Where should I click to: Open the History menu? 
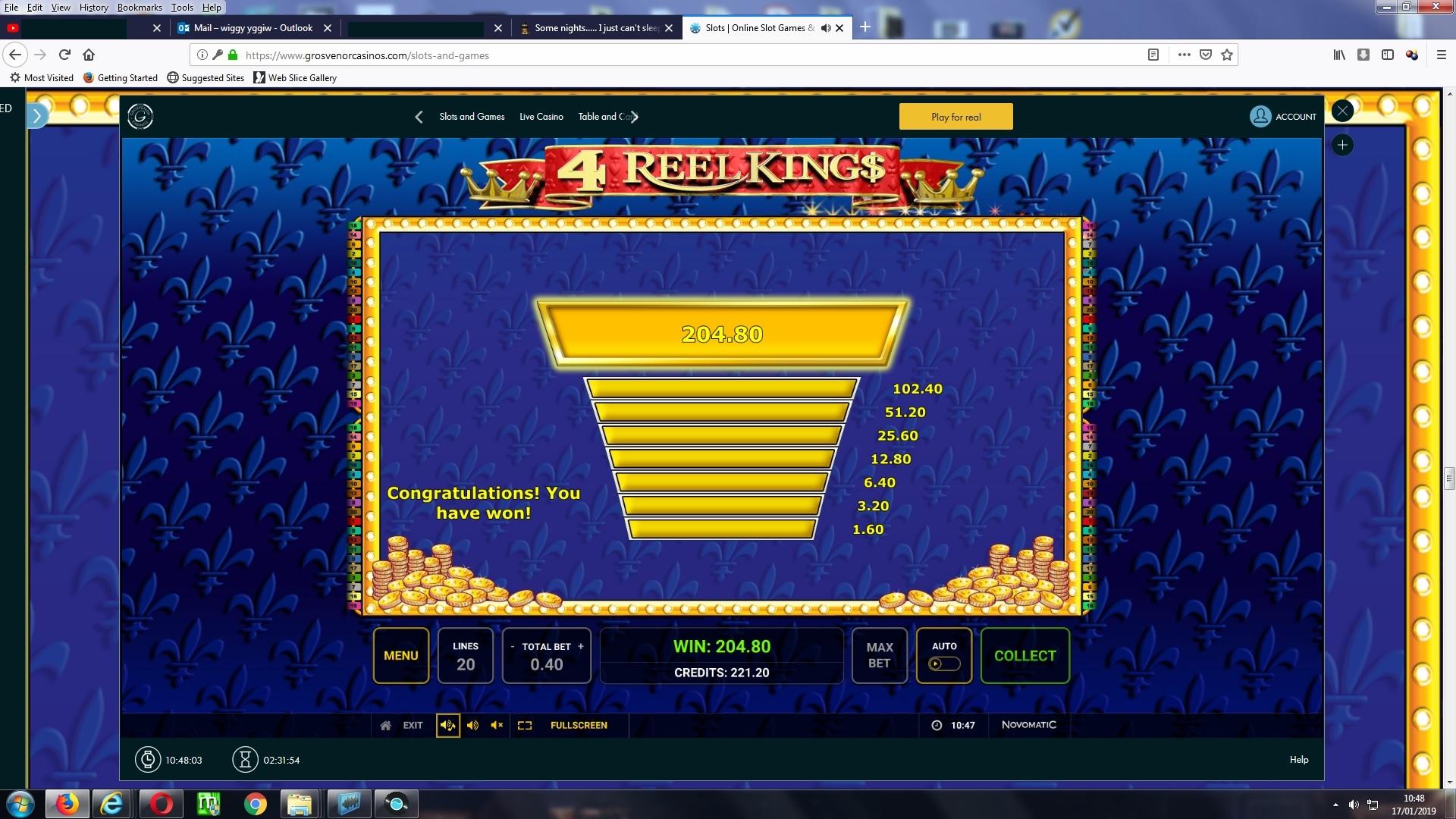pos(93,8)
